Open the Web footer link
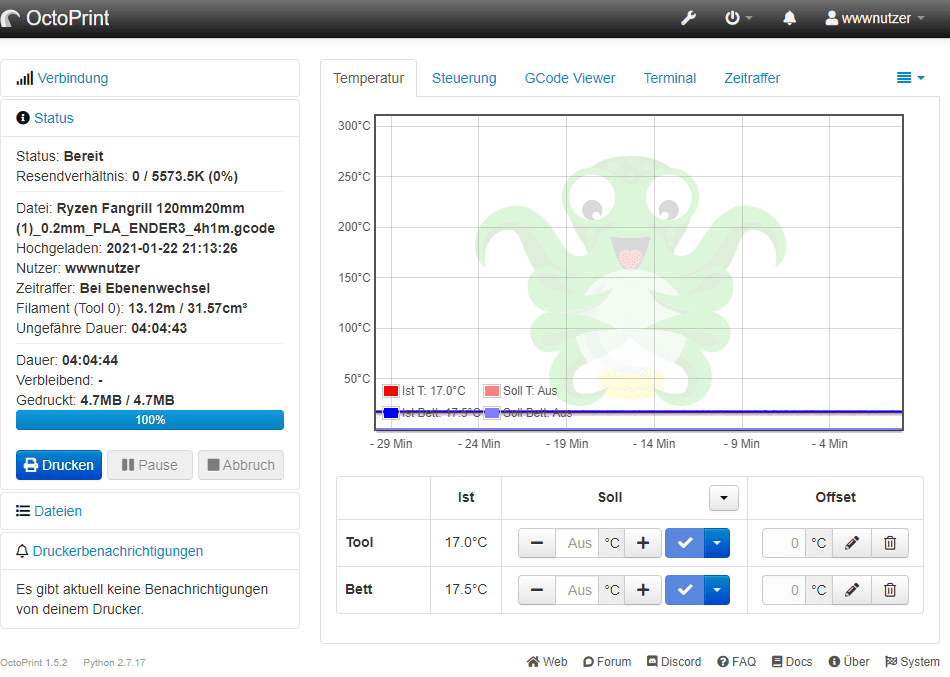Screen dimensions: 950x677 (x=547, y=662)
